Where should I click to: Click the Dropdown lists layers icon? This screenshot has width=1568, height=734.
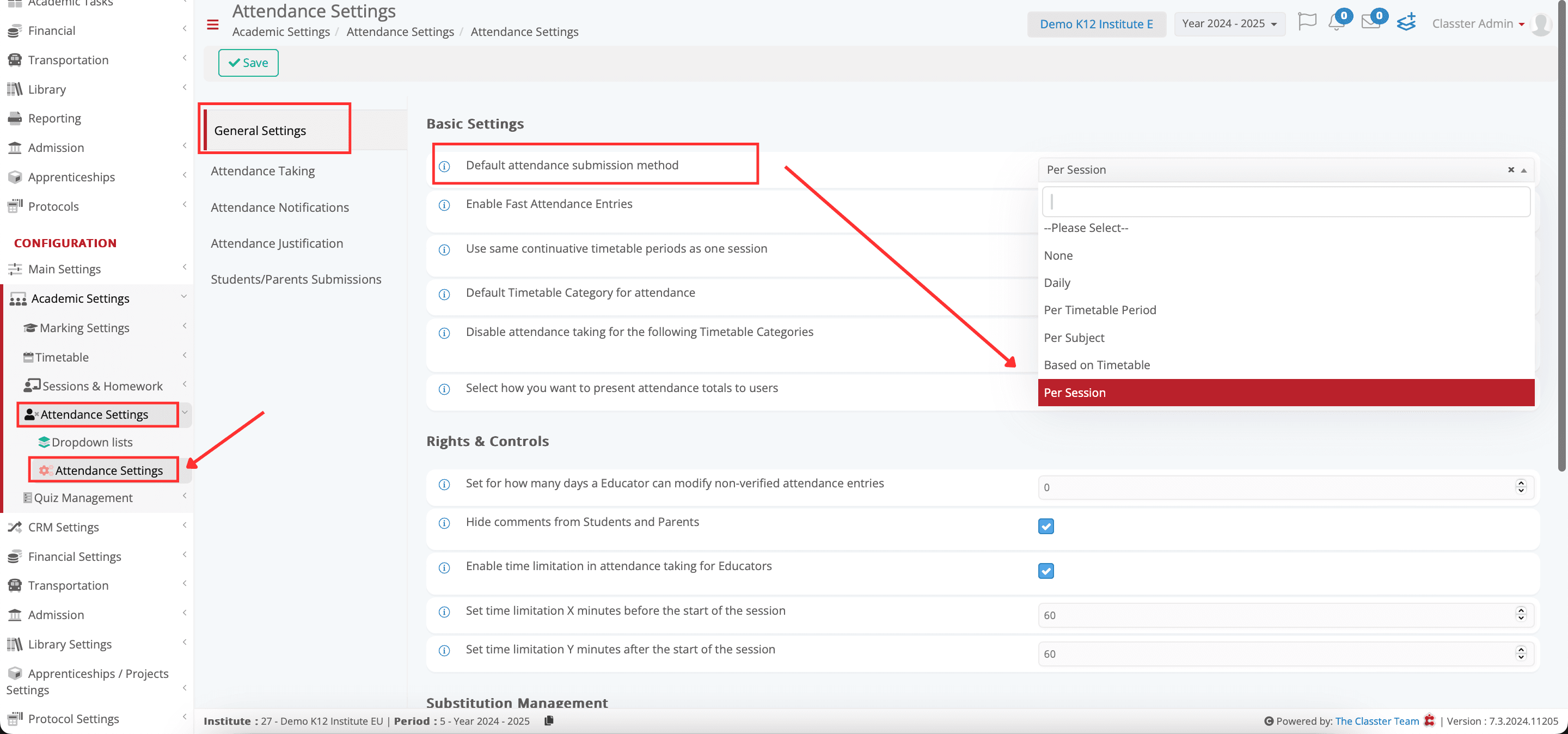(x=44, y=442)
